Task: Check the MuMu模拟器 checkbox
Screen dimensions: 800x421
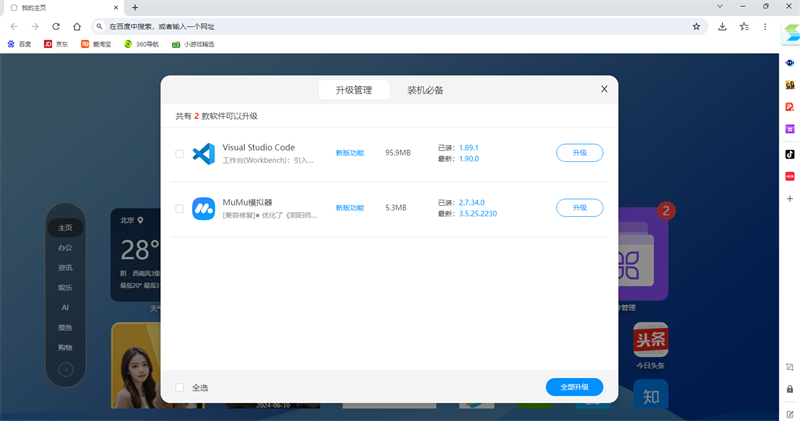Action: coord(180,208)
